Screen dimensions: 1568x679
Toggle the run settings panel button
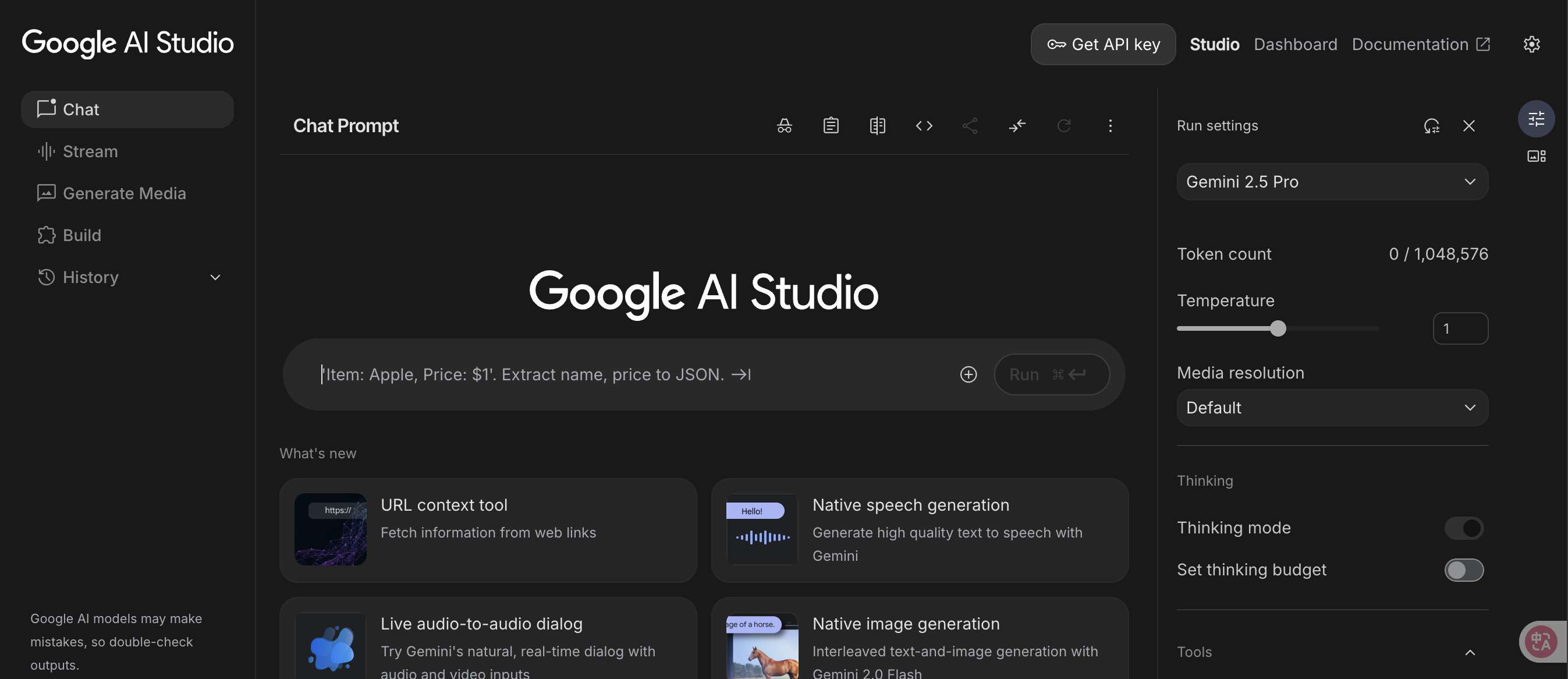(x=1536, y=118)
